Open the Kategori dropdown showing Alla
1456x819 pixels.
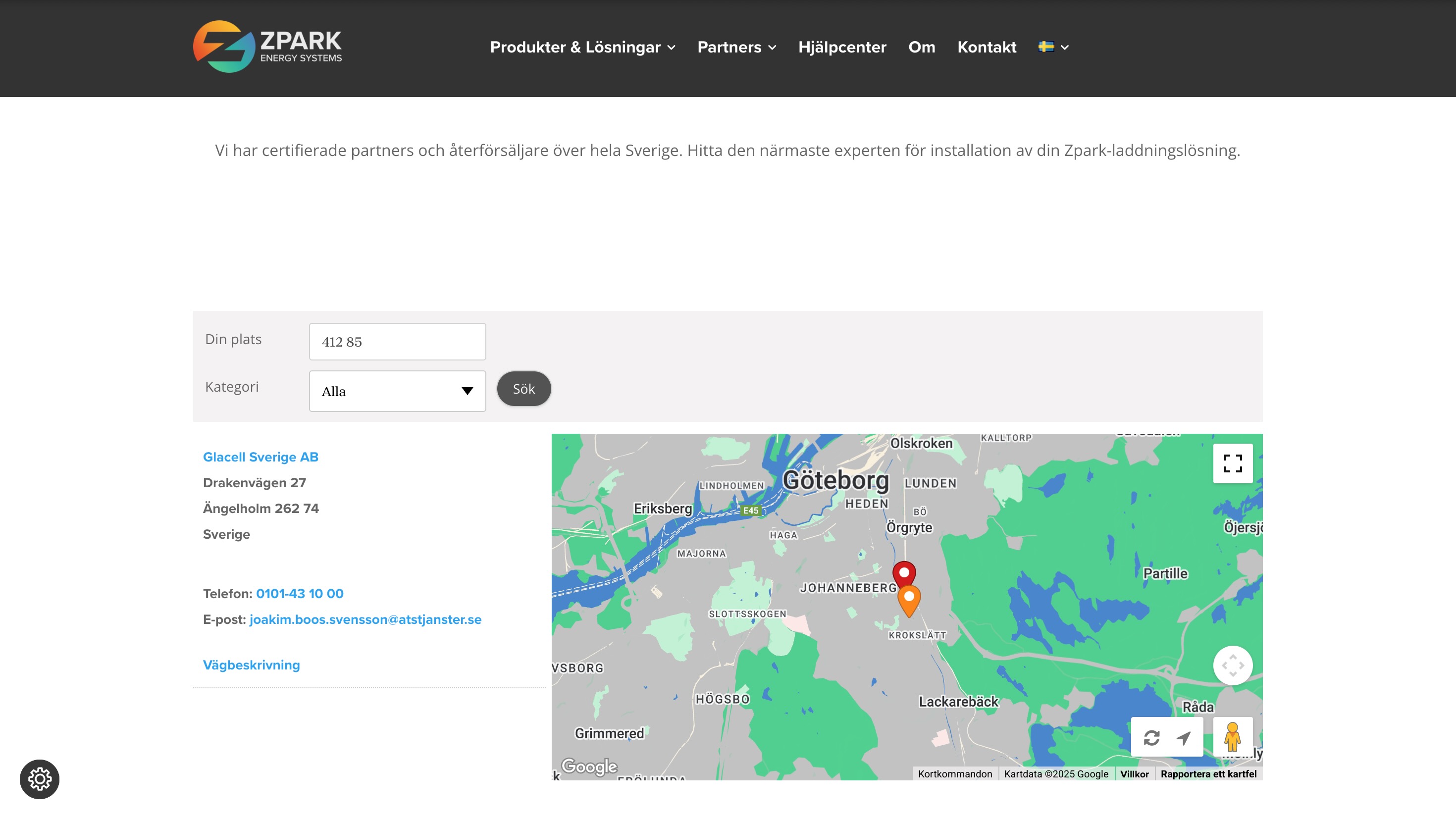click(x=397, y=391)
